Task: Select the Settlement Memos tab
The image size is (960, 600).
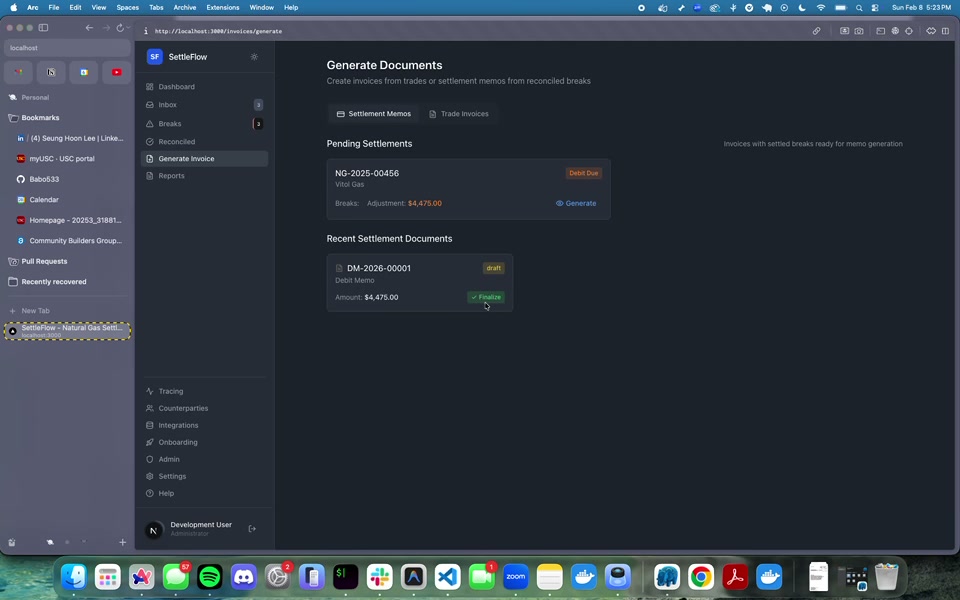Action: [373, 114]
